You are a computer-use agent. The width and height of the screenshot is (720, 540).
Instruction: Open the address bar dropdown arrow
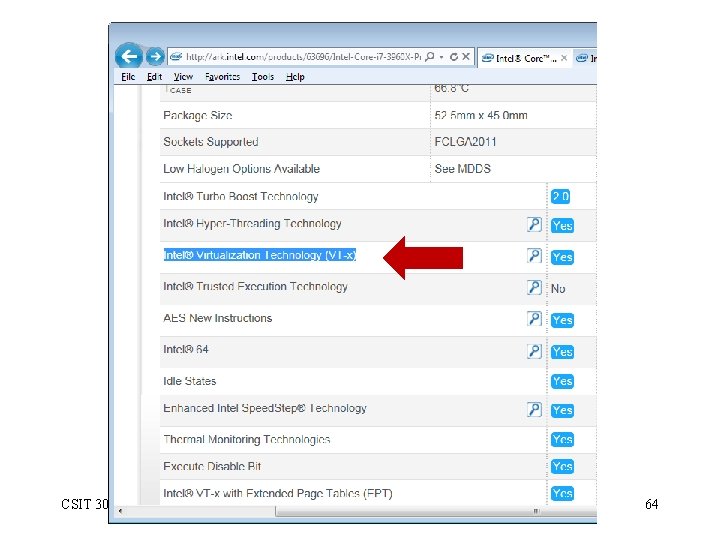click(x=441, y=57)
